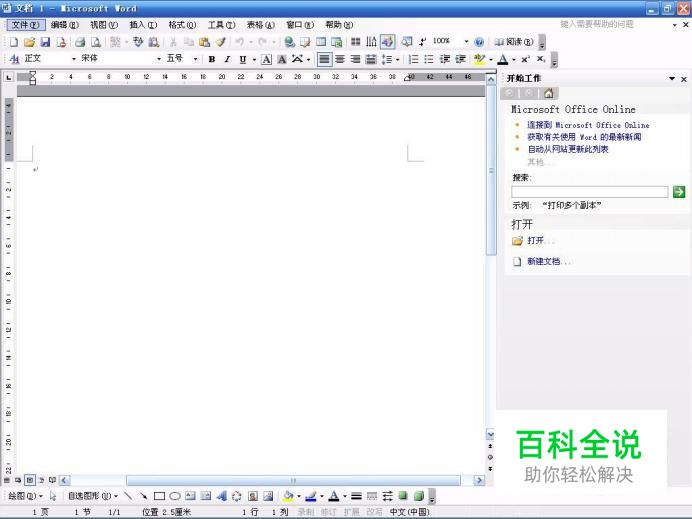
Task: Toggle center text alignment
Action: click(340, 59)
